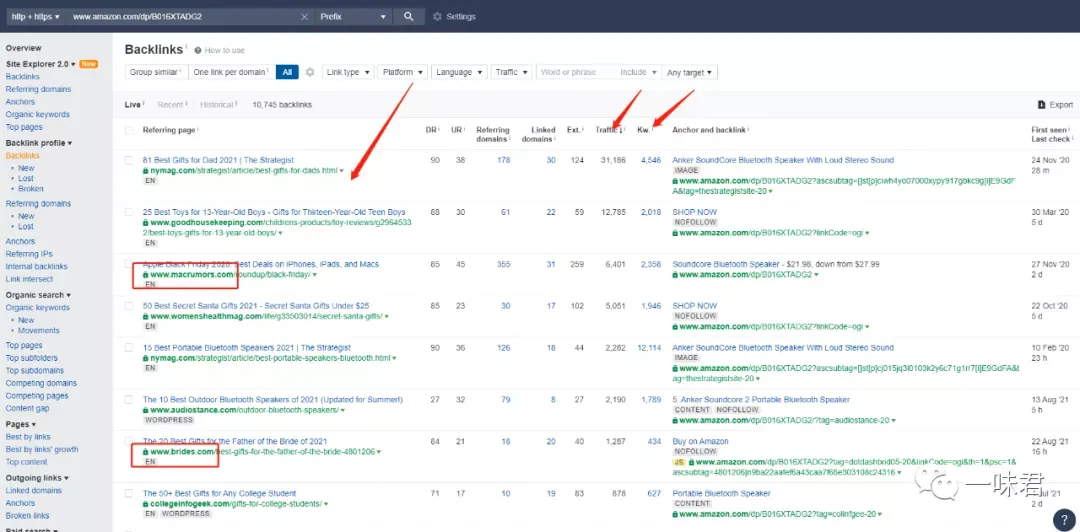The image size is (1080, 532).
Task: Expand the nymag.com best-gifts-for-dads URL caret
Action: click(x=341, y=171)
